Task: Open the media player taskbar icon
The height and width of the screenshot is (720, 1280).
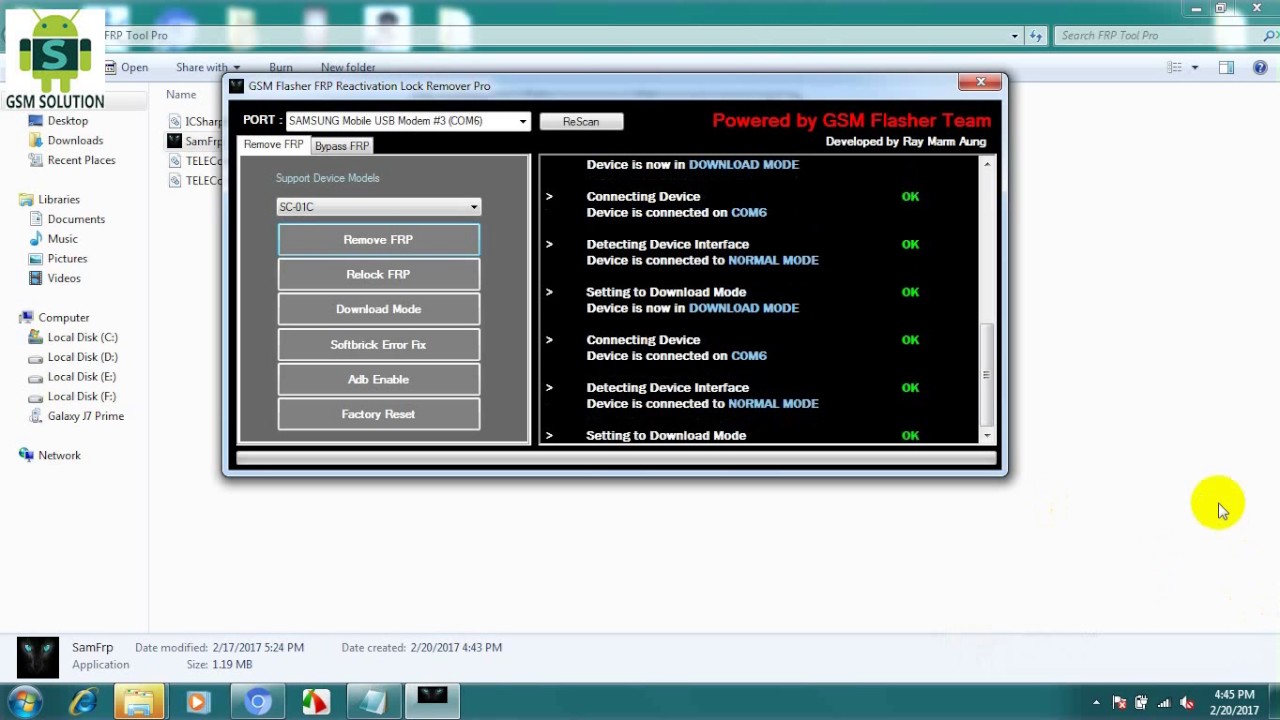Action: [197, 702]
